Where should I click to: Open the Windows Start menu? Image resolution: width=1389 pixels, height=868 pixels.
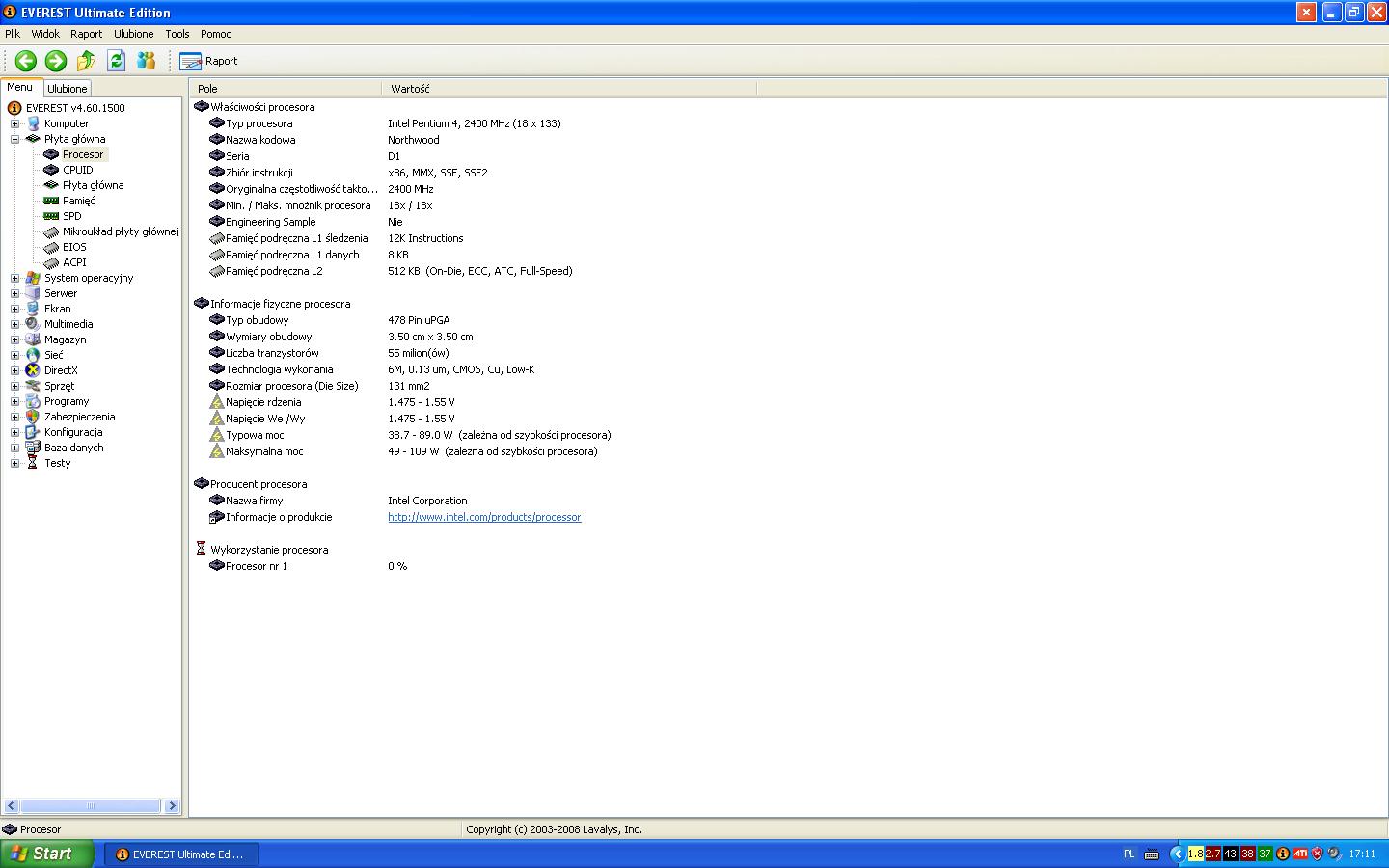[x=47, y=854]
